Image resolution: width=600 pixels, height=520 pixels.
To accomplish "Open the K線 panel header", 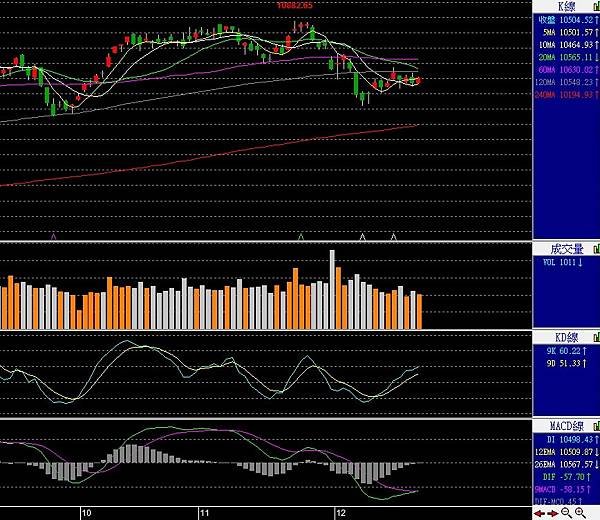I will tap(567, 7).
